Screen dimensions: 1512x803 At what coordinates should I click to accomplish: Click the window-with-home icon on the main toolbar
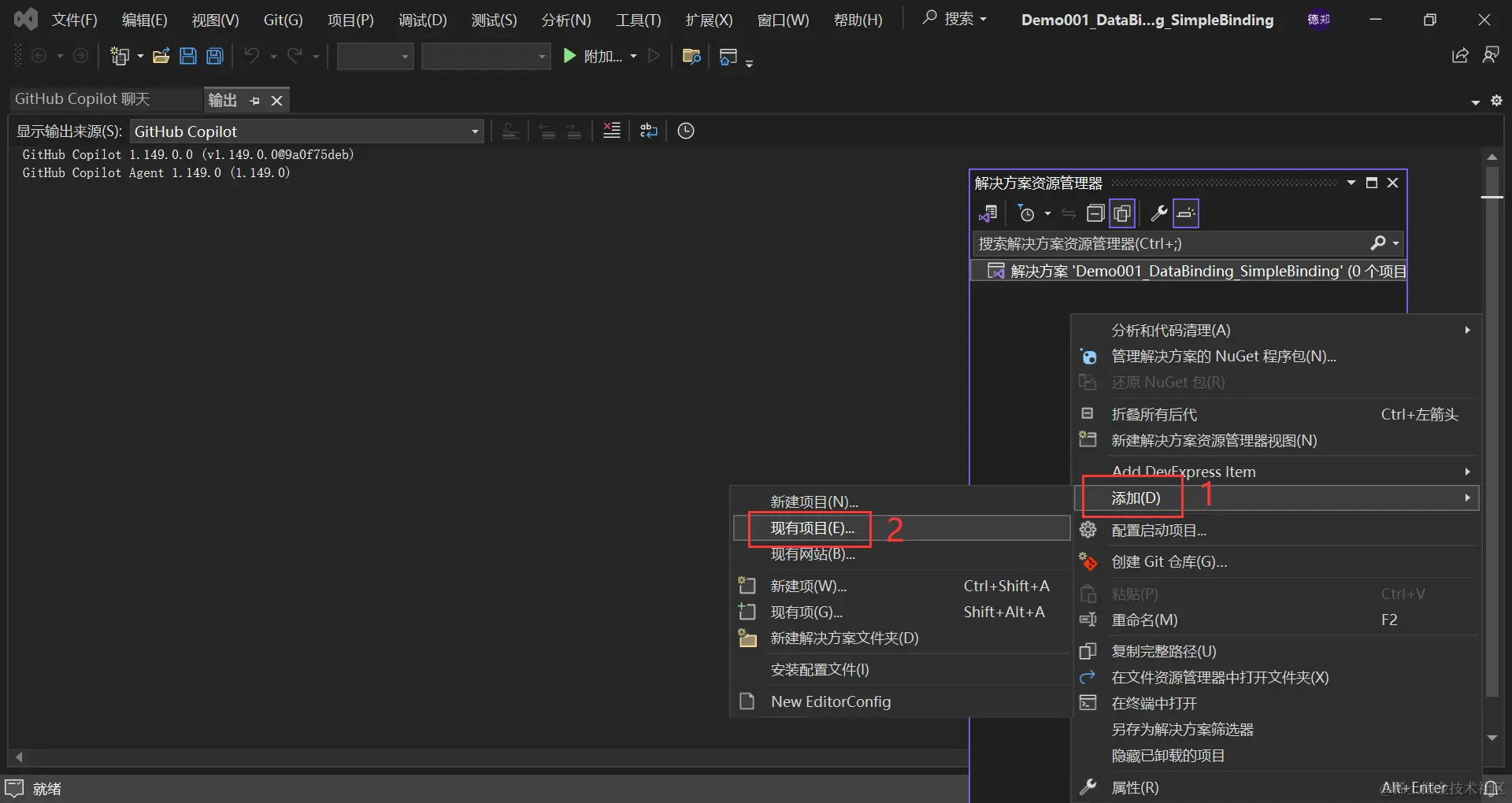(x=728, y=57)
